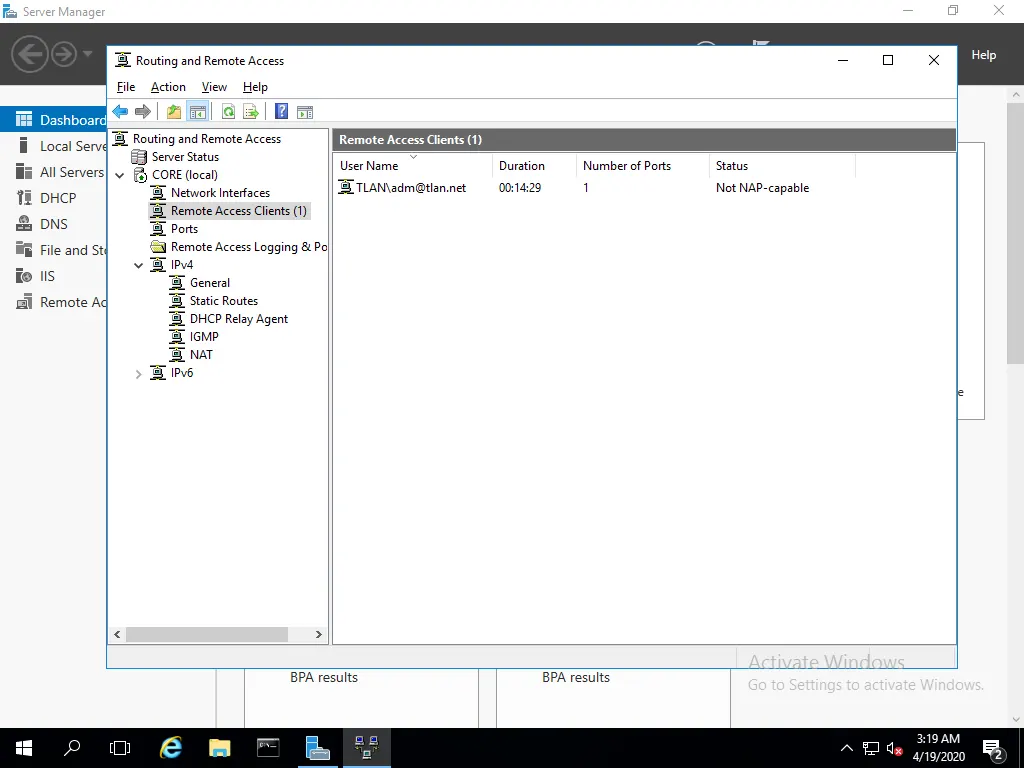Click the Forward arrow in Routing and Remote Access toolbar
This screenshot has height=768, width=1024.
[x=142, y=112]
